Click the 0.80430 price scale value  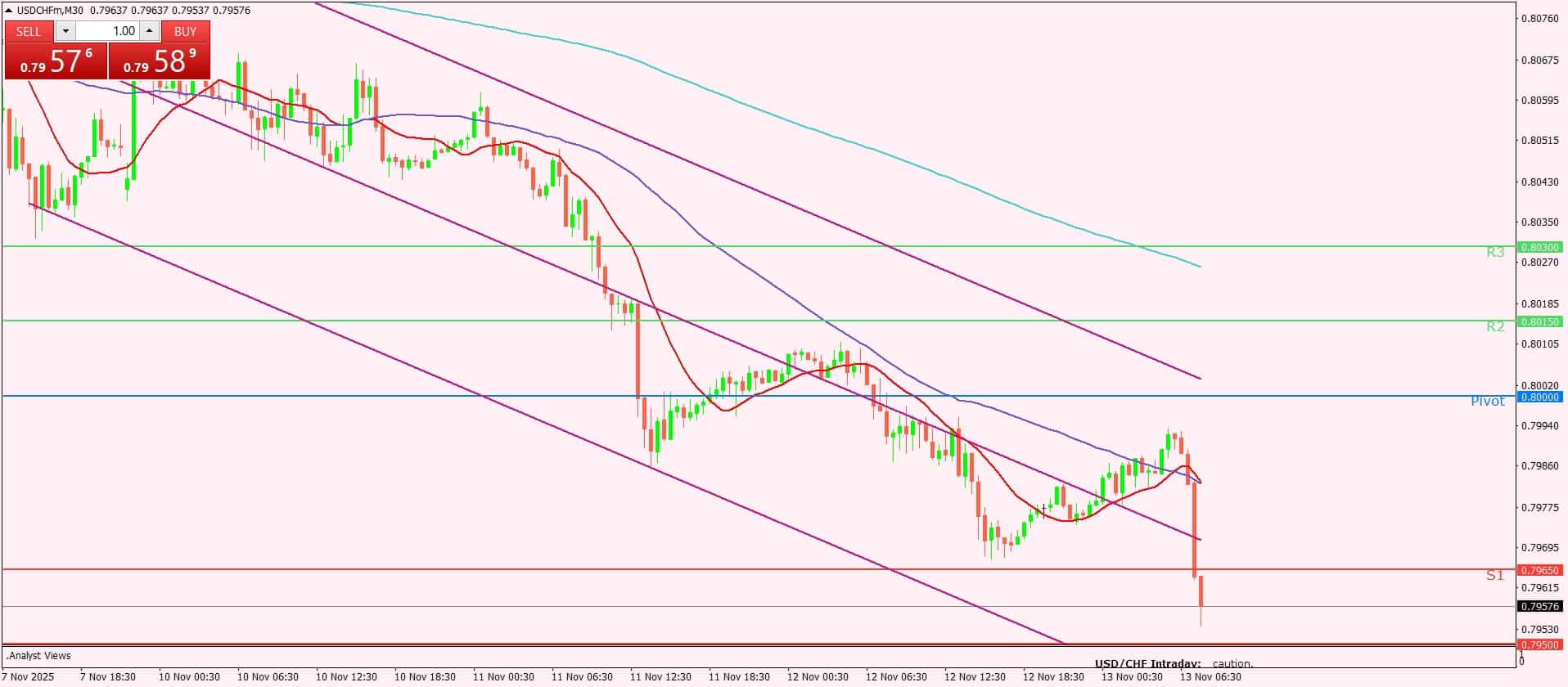(x=1539, y=181)
